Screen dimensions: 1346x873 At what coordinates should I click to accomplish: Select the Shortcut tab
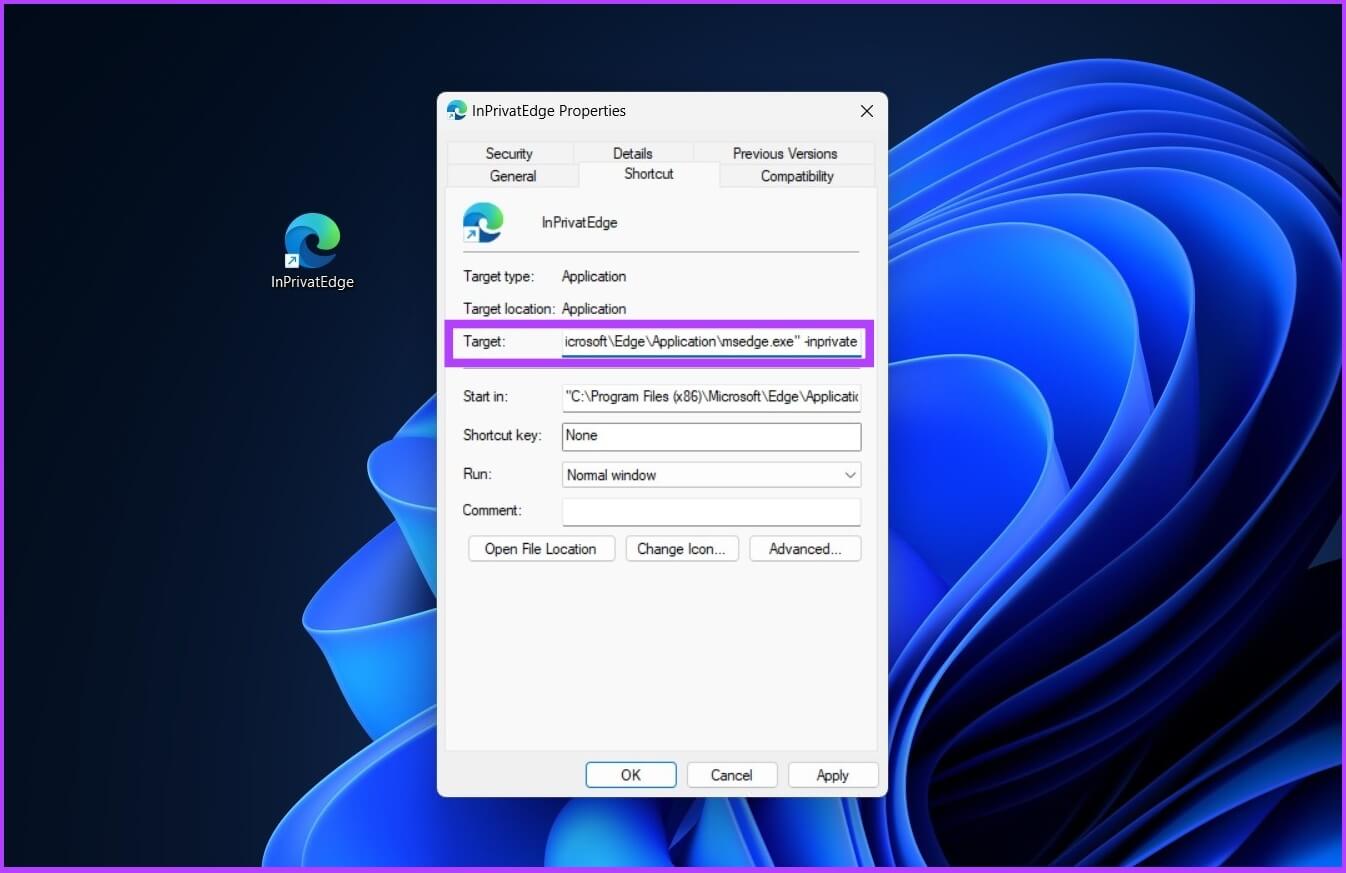point(649,174)
